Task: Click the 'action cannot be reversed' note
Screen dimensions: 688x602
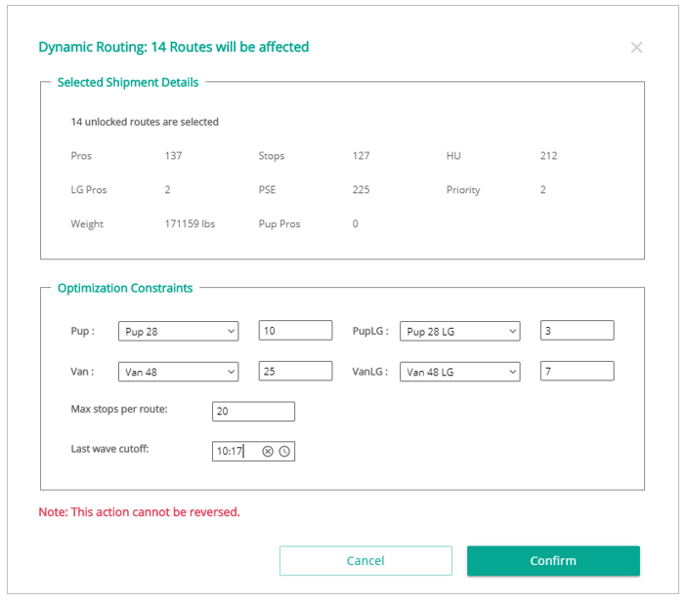Action: click(139, 512)
